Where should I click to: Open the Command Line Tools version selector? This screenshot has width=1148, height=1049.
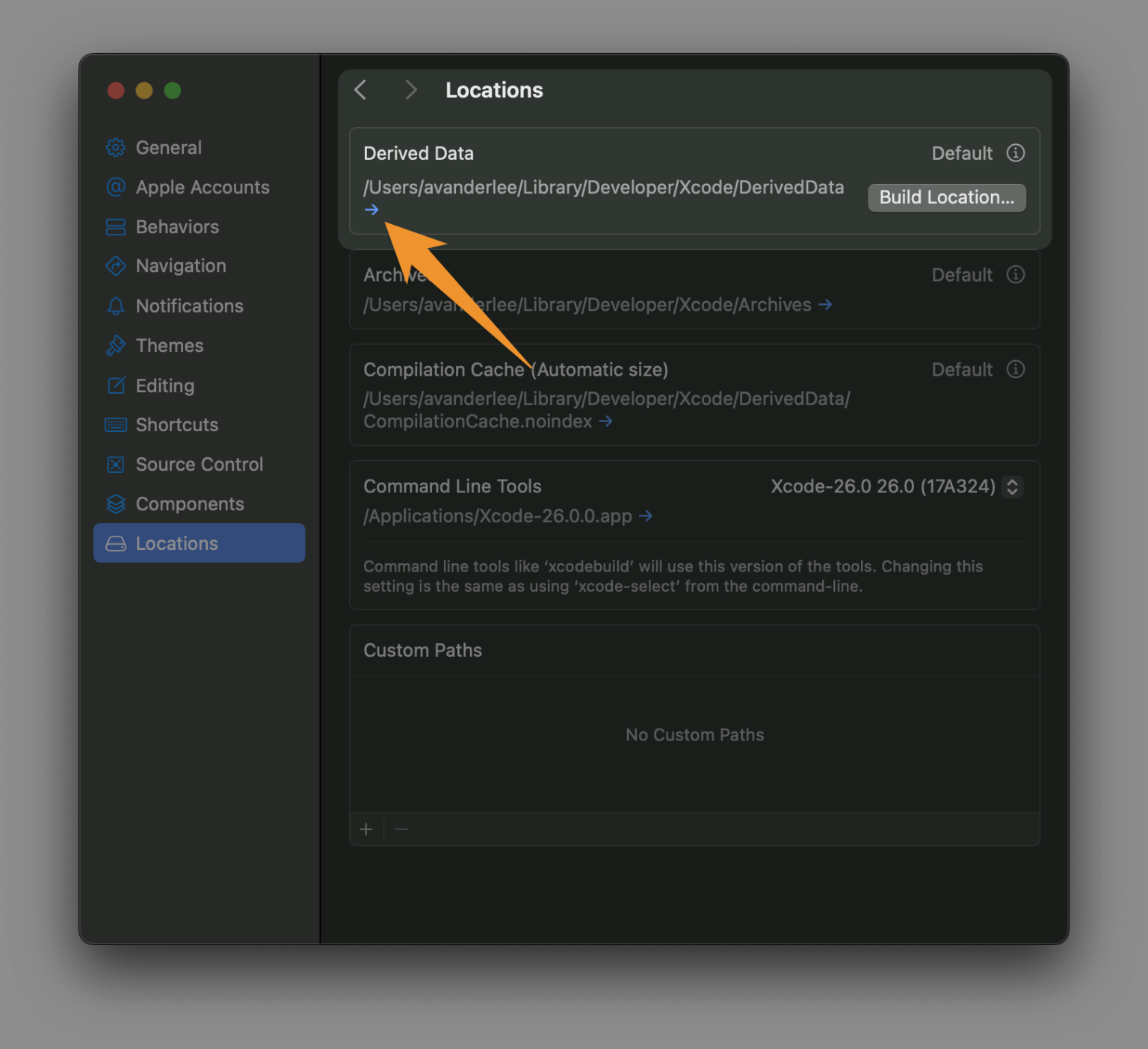click(1013, 486)
